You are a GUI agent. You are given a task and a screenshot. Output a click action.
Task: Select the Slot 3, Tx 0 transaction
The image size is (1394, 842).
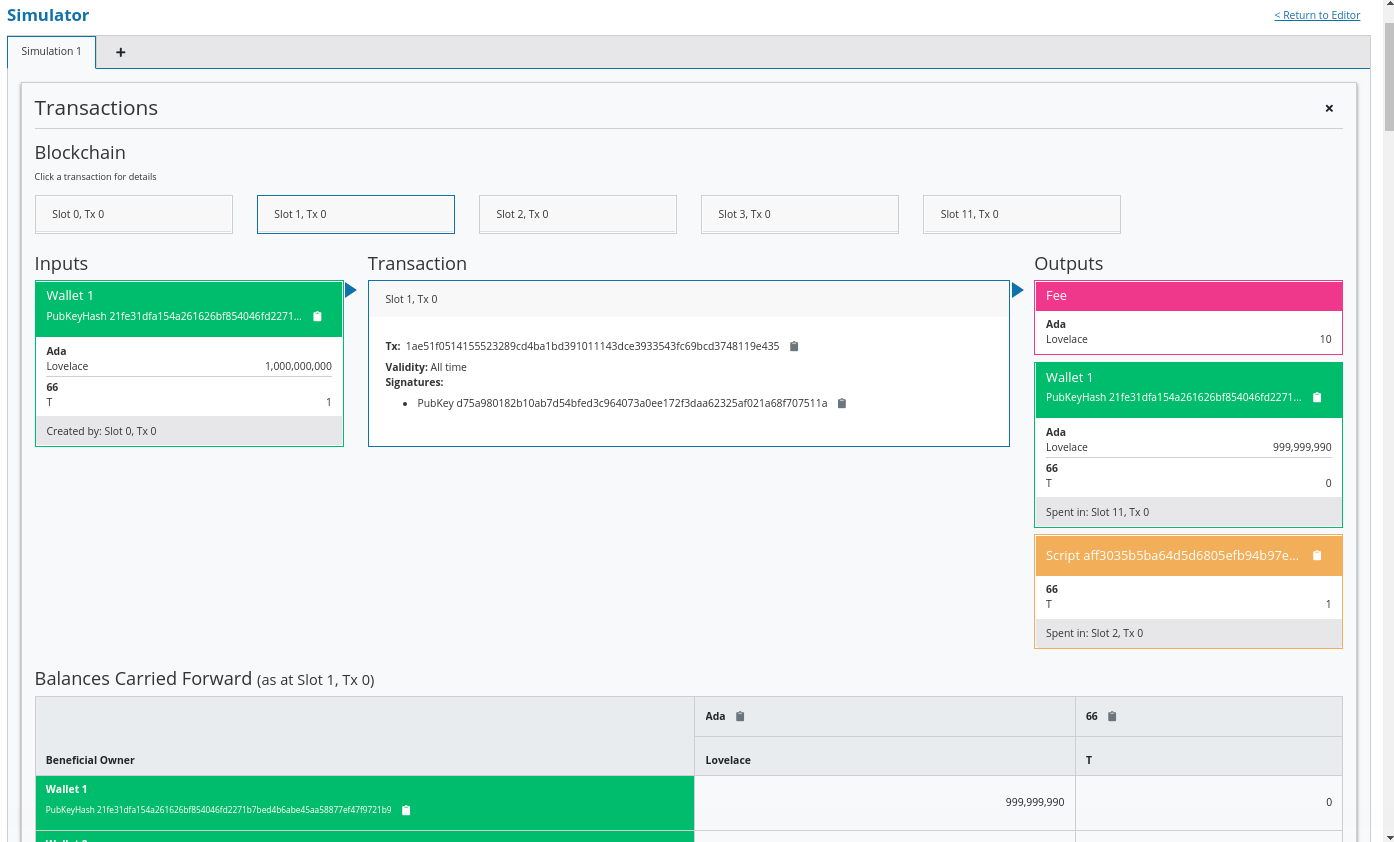800,214
